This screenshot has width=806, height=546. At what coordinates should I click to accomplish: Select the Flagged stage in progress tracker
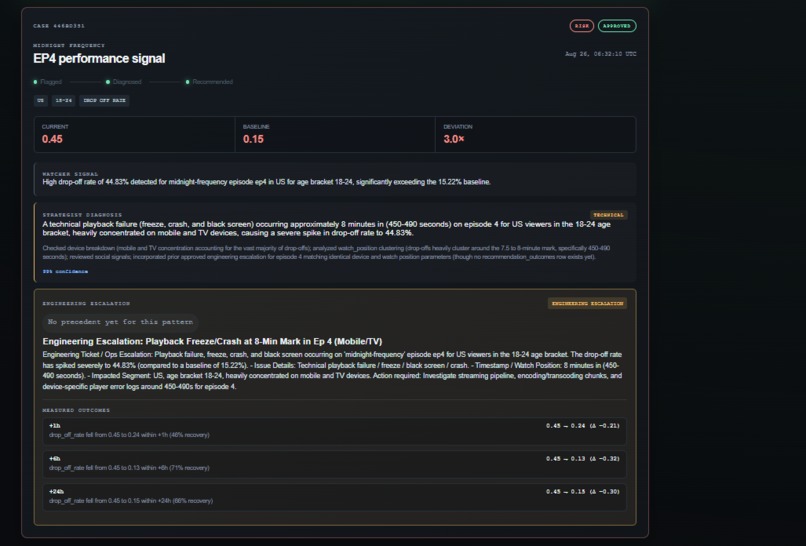click(48, 82)
